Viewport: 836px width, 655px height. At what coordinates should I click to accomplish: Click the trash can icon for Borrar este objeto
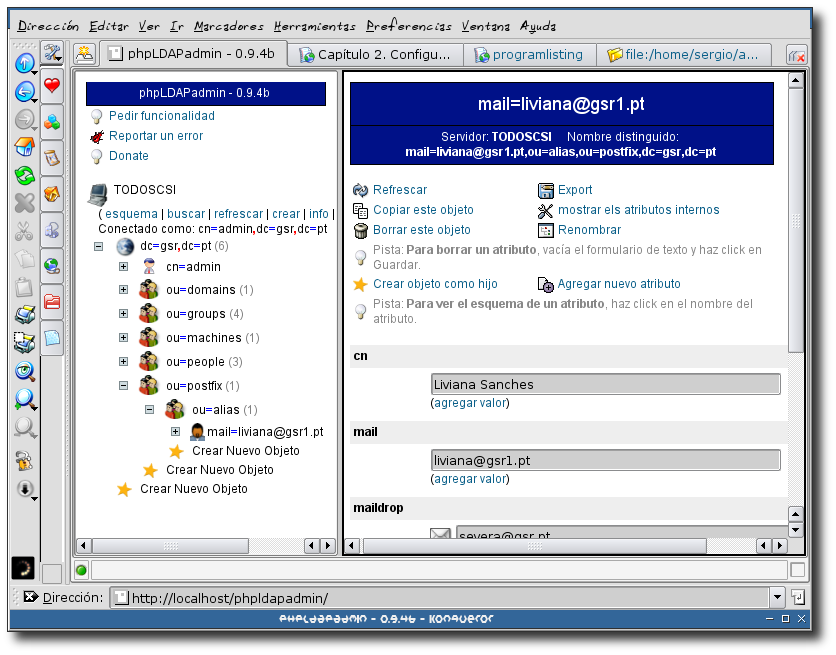tap(360, 230)
